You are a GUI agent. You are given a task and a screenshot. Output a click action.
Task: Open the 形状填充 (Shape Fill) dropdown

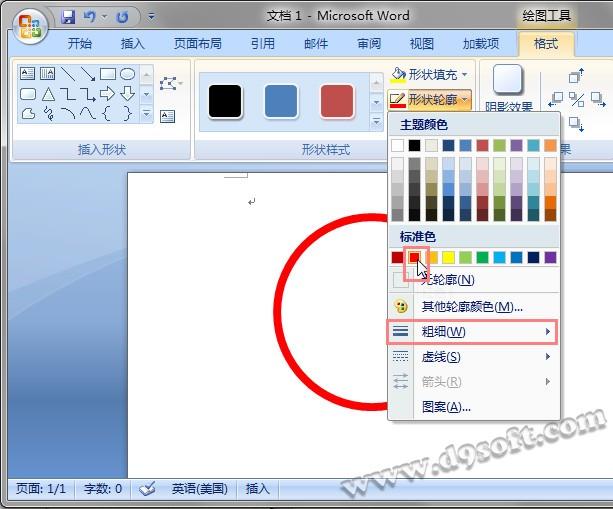click(x=426, y=74)
